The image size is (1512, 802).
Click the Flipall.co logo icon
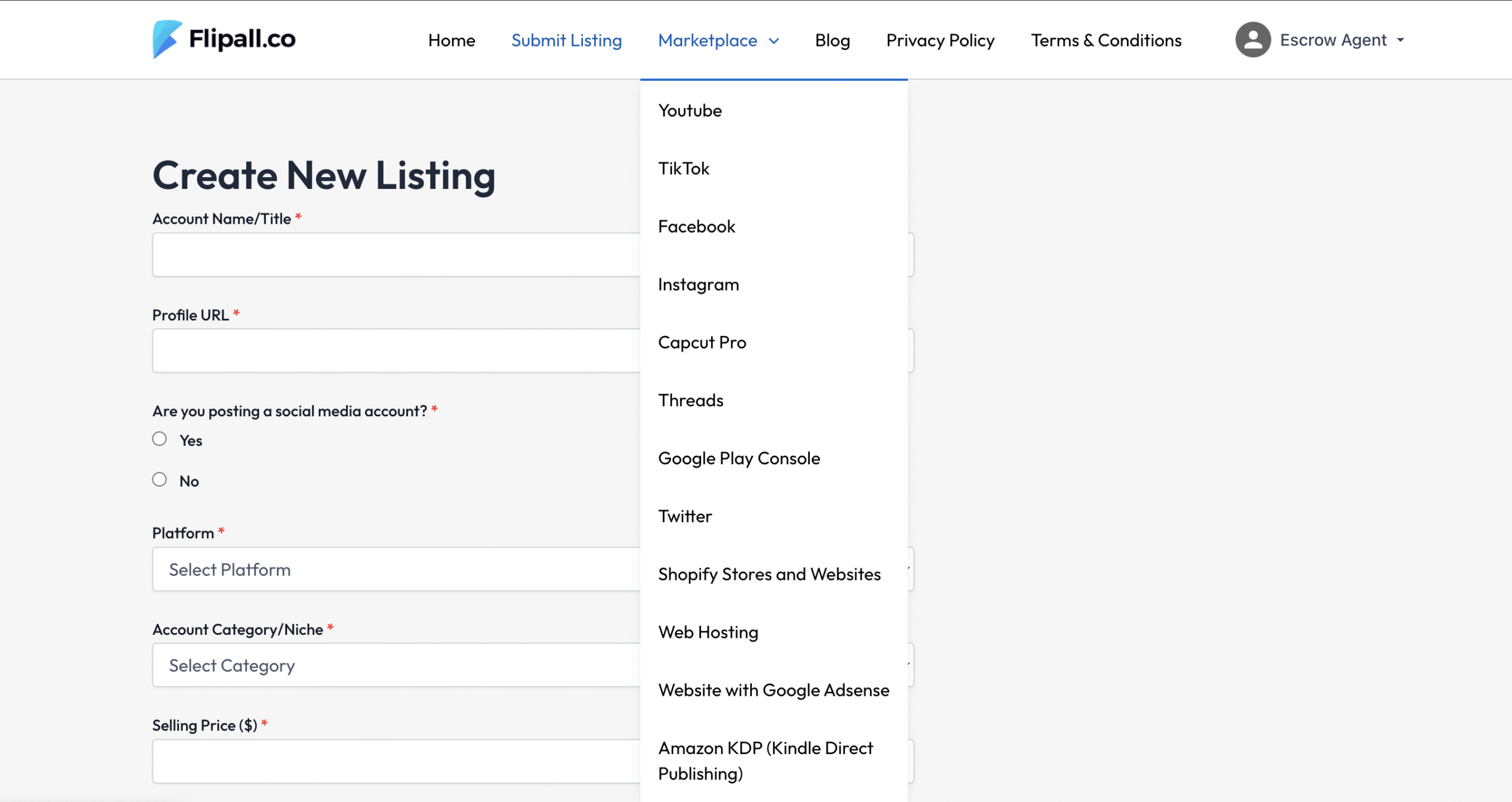click(167, 39)
